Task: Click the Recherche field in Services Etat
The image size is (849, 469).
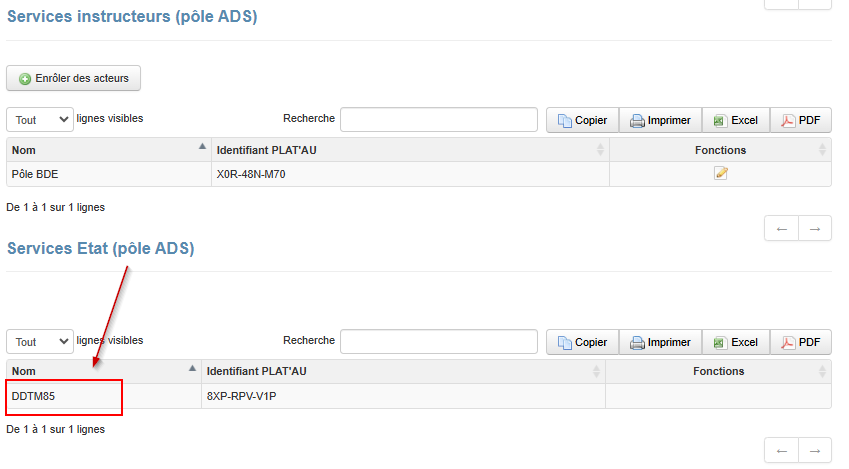Action: [x=439, y=342]
